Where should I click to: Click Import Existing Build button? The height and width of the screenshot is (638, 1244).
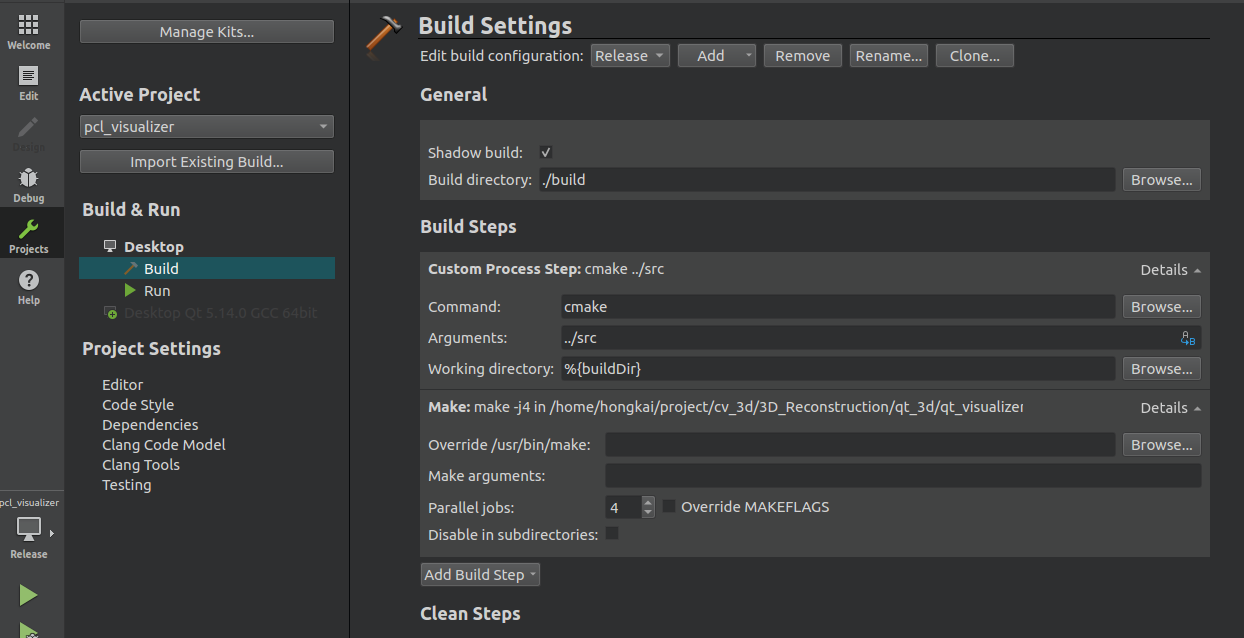click(x=206, y=162)
